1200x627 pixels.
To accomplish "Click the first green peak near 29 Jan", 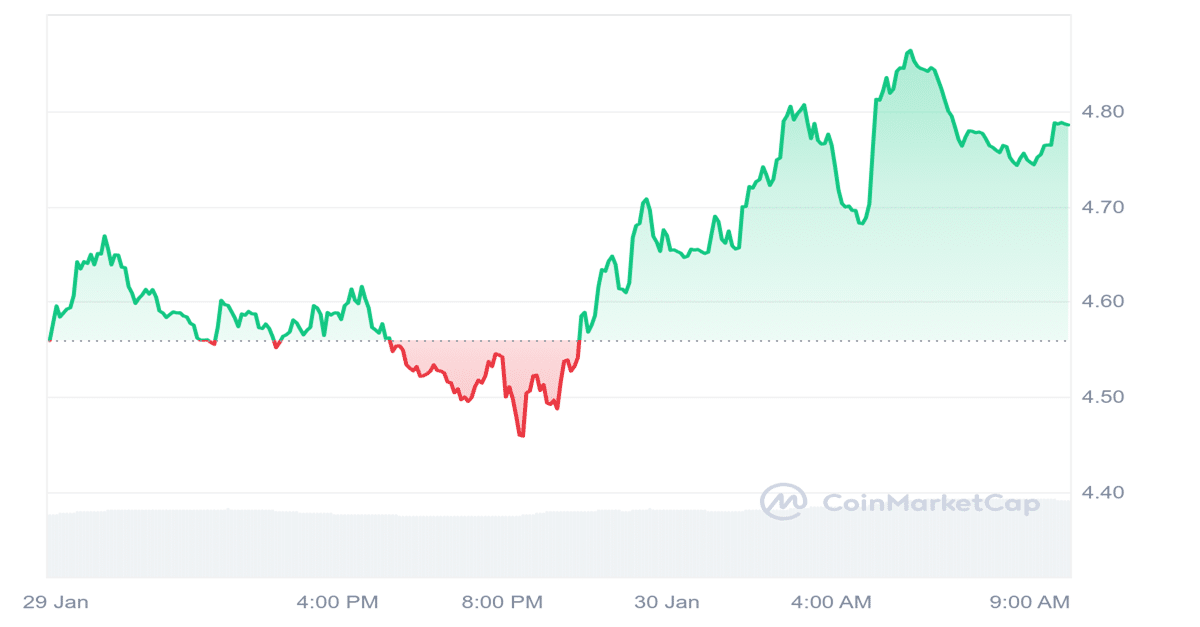I will coord(104,237).
